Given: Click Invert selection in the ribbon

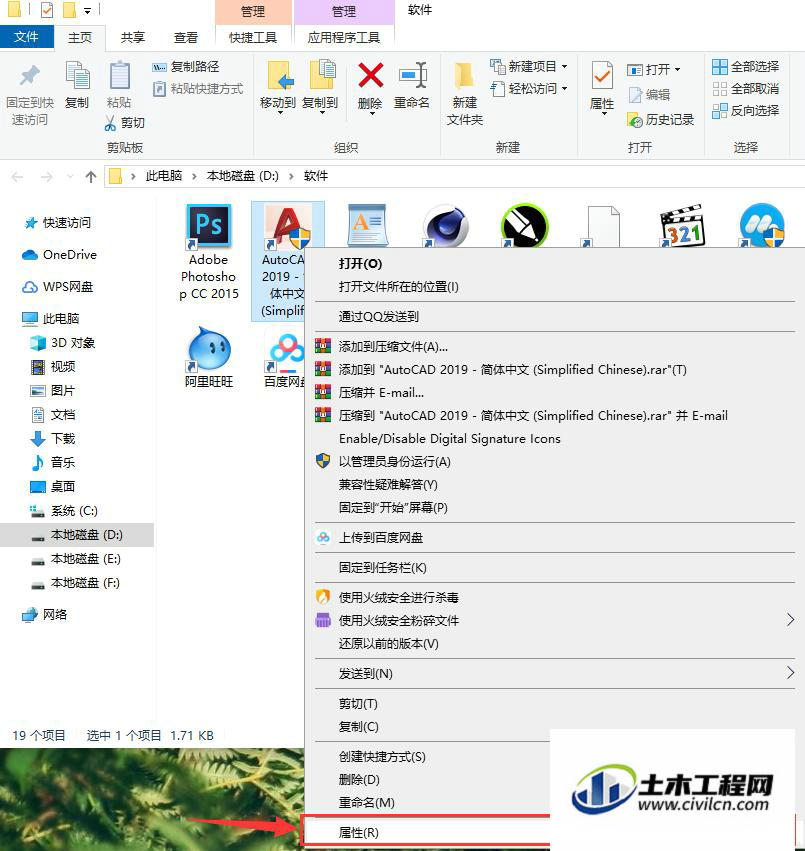Looking at the screenshot, I should [x=746, y=111].
